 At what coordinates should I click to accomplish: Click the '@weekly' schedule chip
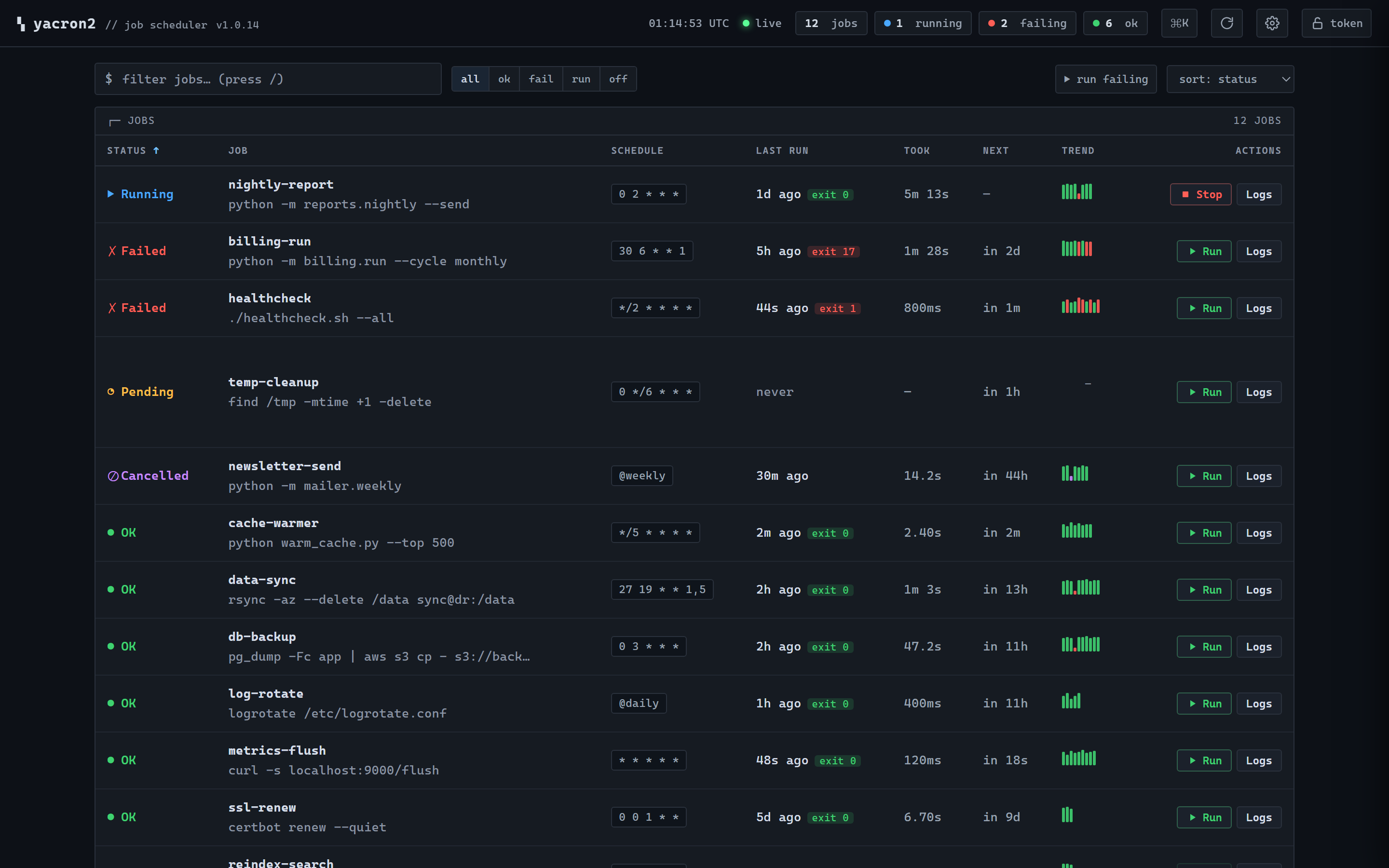(642, 475)
